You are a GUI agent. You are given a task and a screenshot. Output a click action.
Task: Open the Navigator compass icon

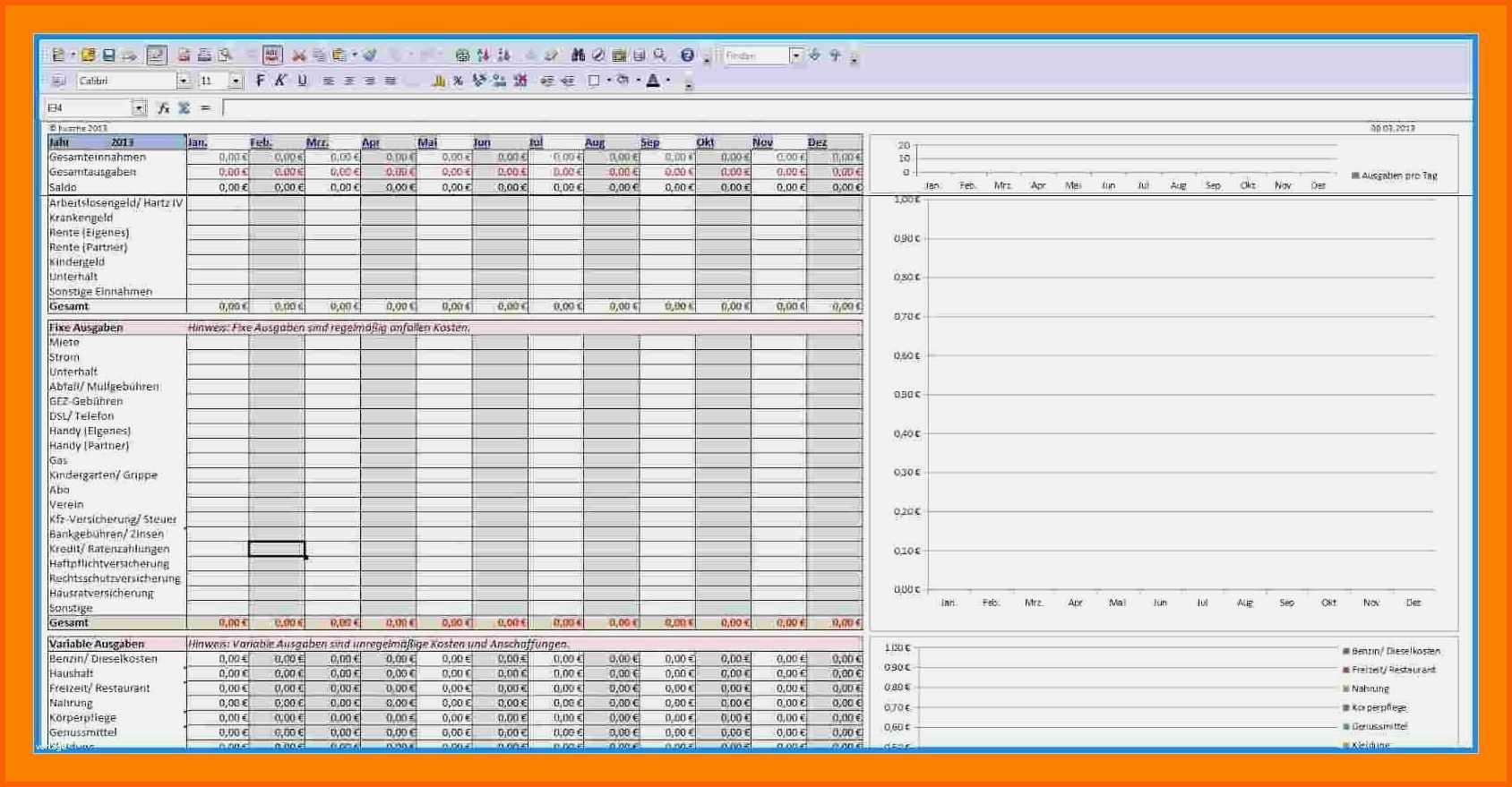(x=598, y=56)
